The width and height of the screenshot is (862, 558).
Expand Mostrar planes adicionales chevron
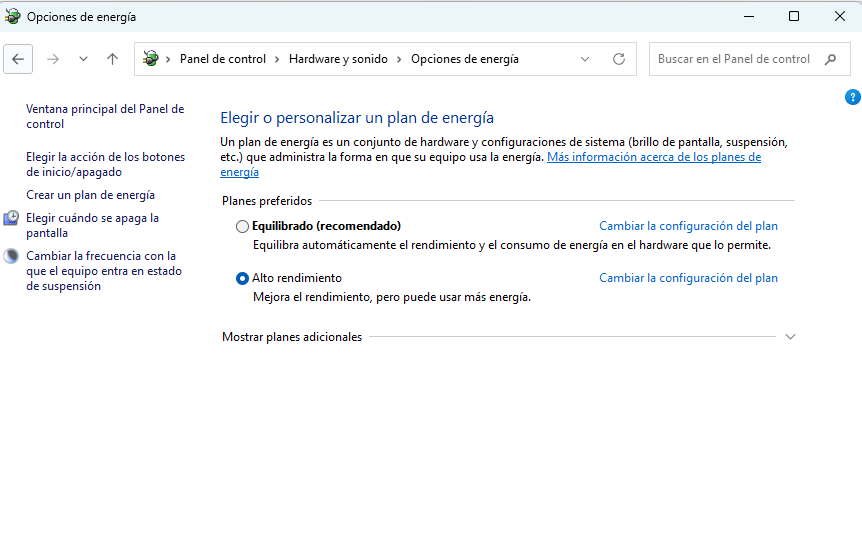(790, 336)
